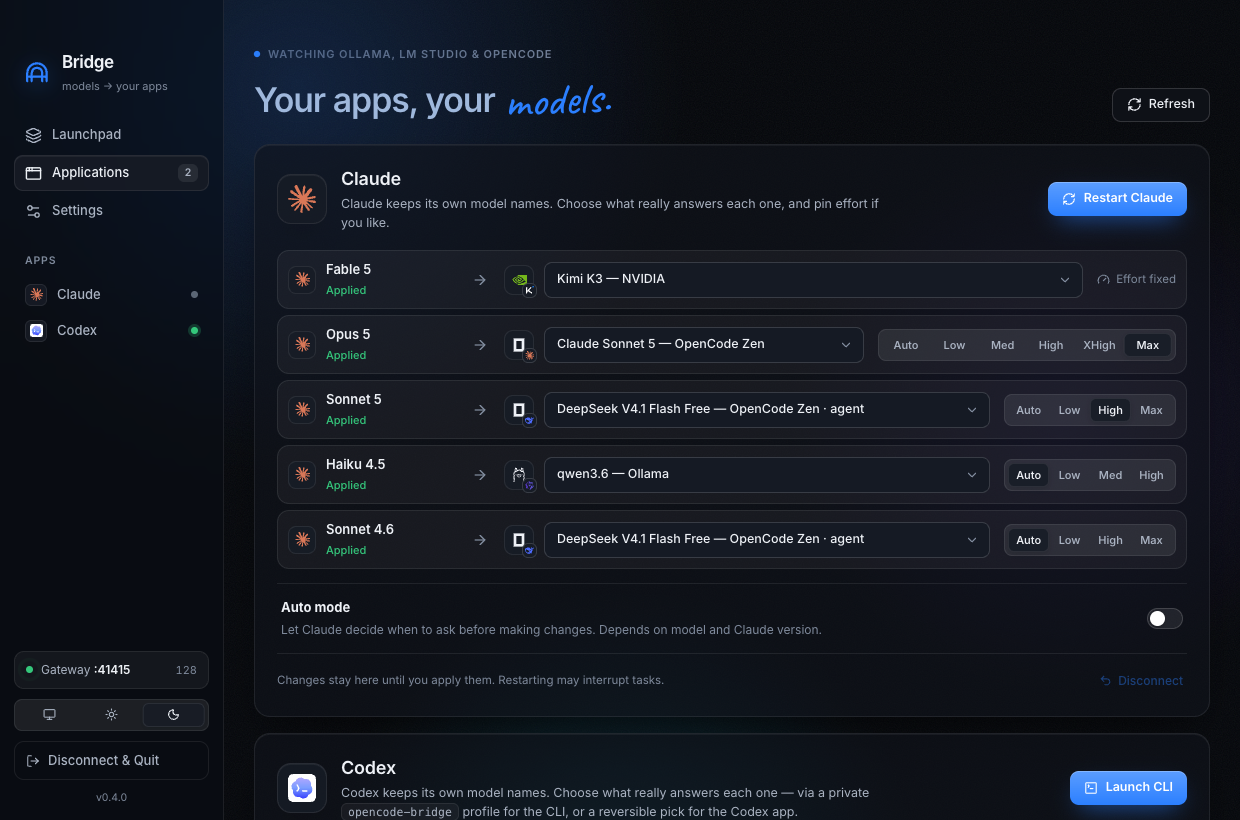The image size is (1240, 820).
Task: Set Sonnet 4.6 effort to High
Action: [1110, 540]
